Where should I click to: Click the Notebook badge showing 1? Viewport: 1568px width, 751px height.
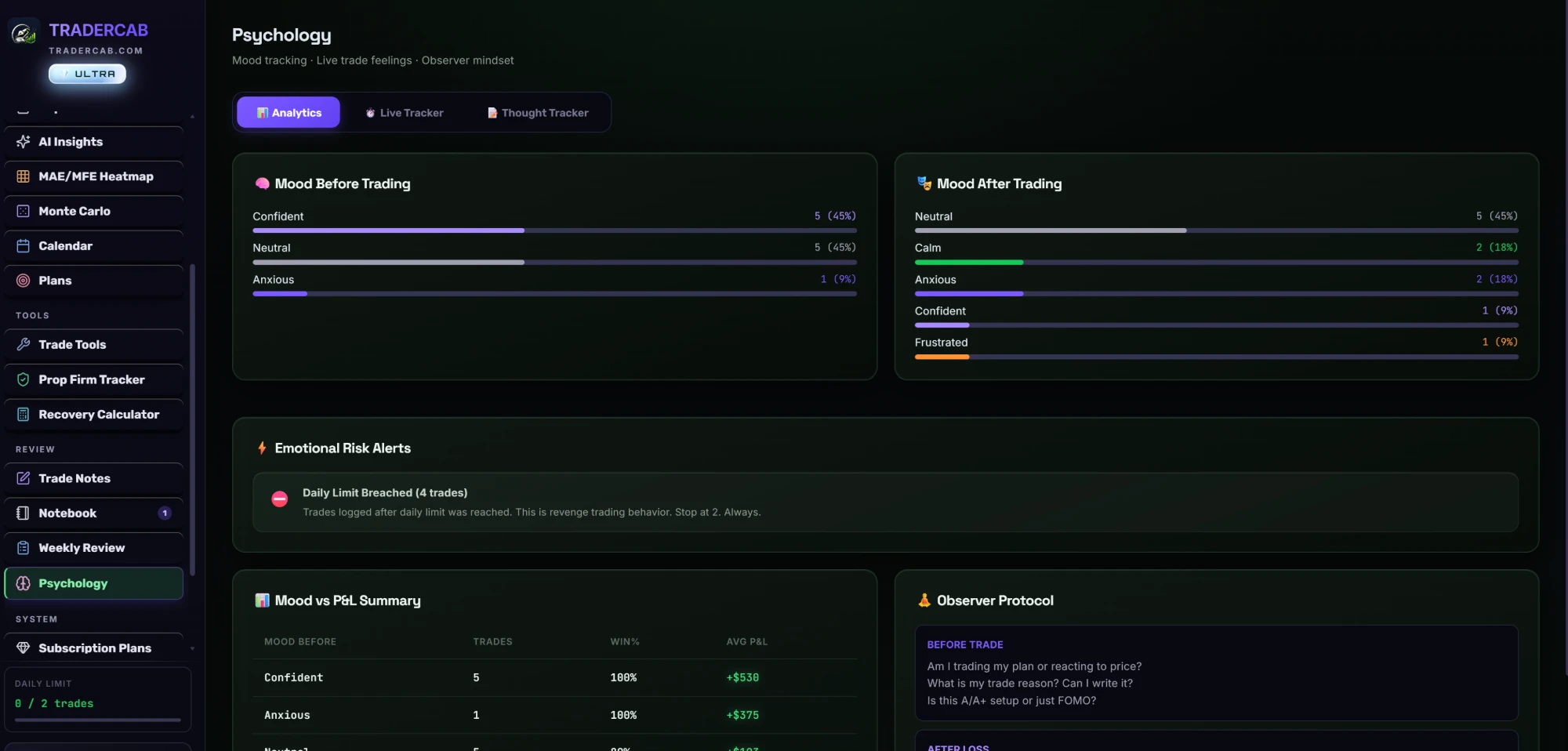pos(165,513)
